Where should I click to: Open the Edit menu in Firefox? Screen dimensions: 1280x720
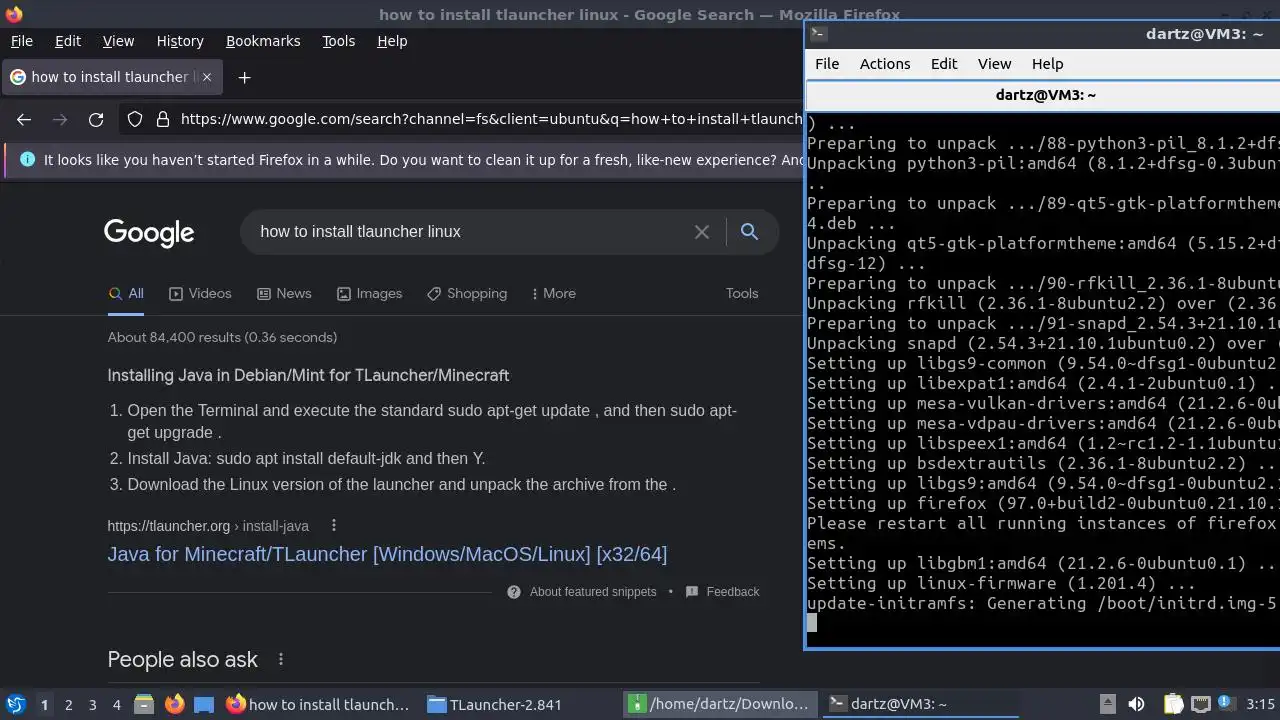(x=68, y=41)
